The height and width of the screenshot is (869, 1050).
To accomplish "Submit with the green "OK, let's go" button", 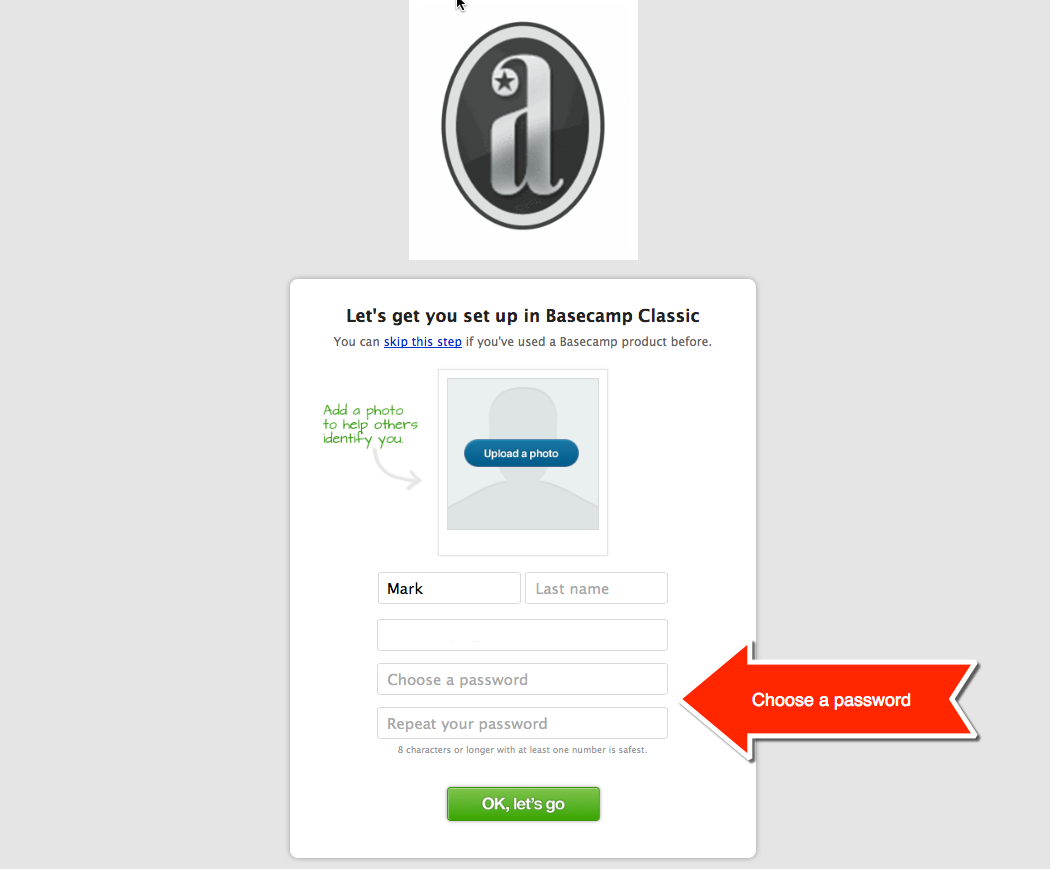I will point(523,803).
